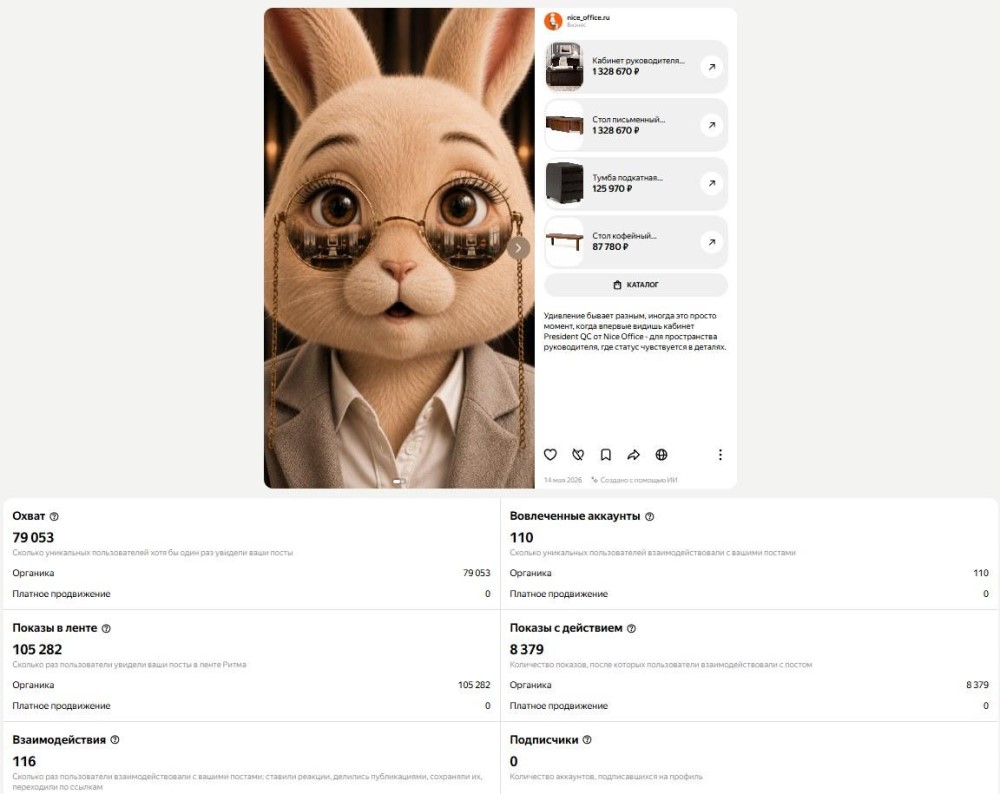Click the Охват total value 79 053
The image size is (1000, 794).
[x=33, y=538]
